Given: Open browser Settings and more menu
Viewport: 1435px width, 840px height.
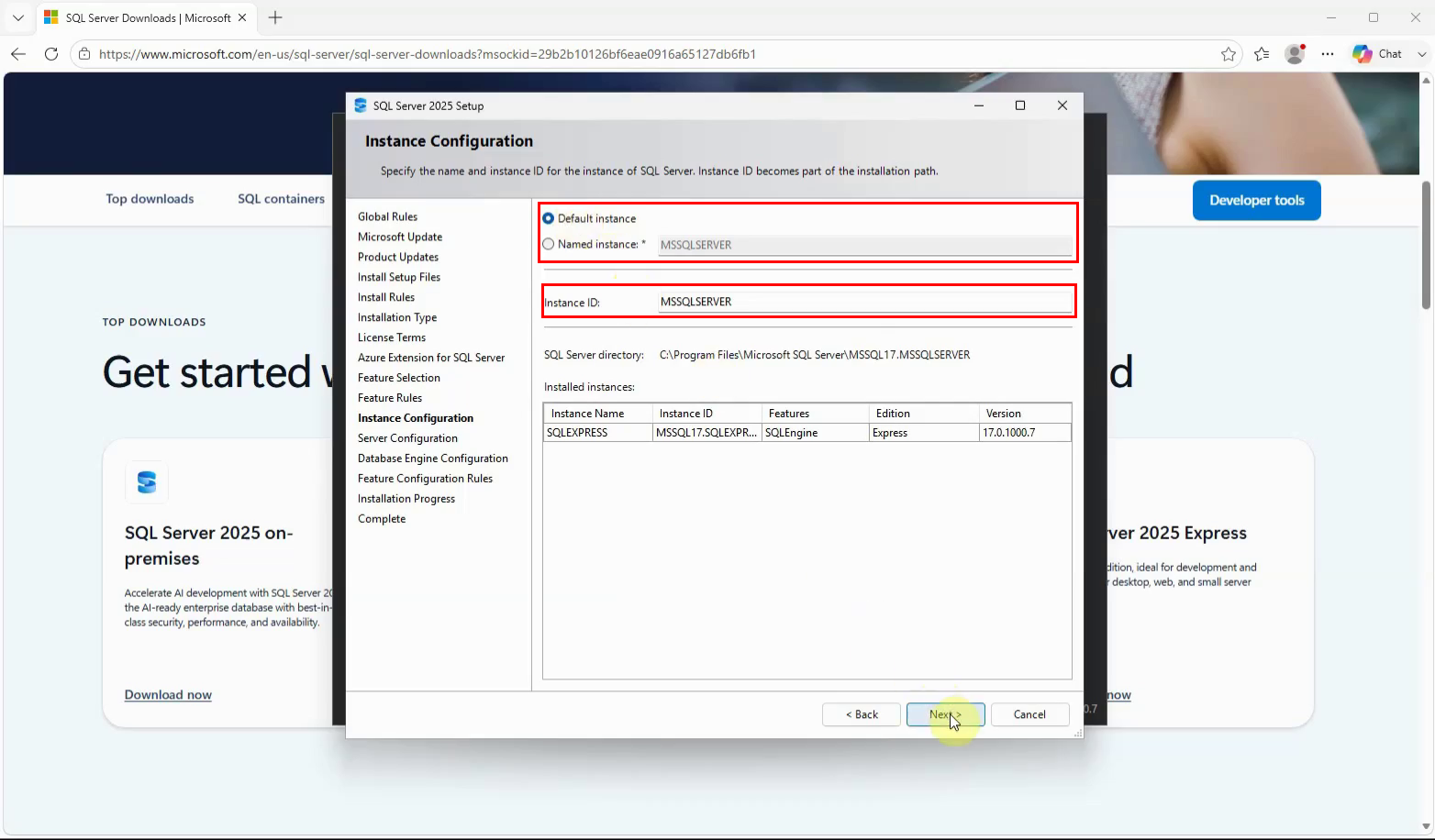Looking at the screenshot, I should coord(1328,54).
